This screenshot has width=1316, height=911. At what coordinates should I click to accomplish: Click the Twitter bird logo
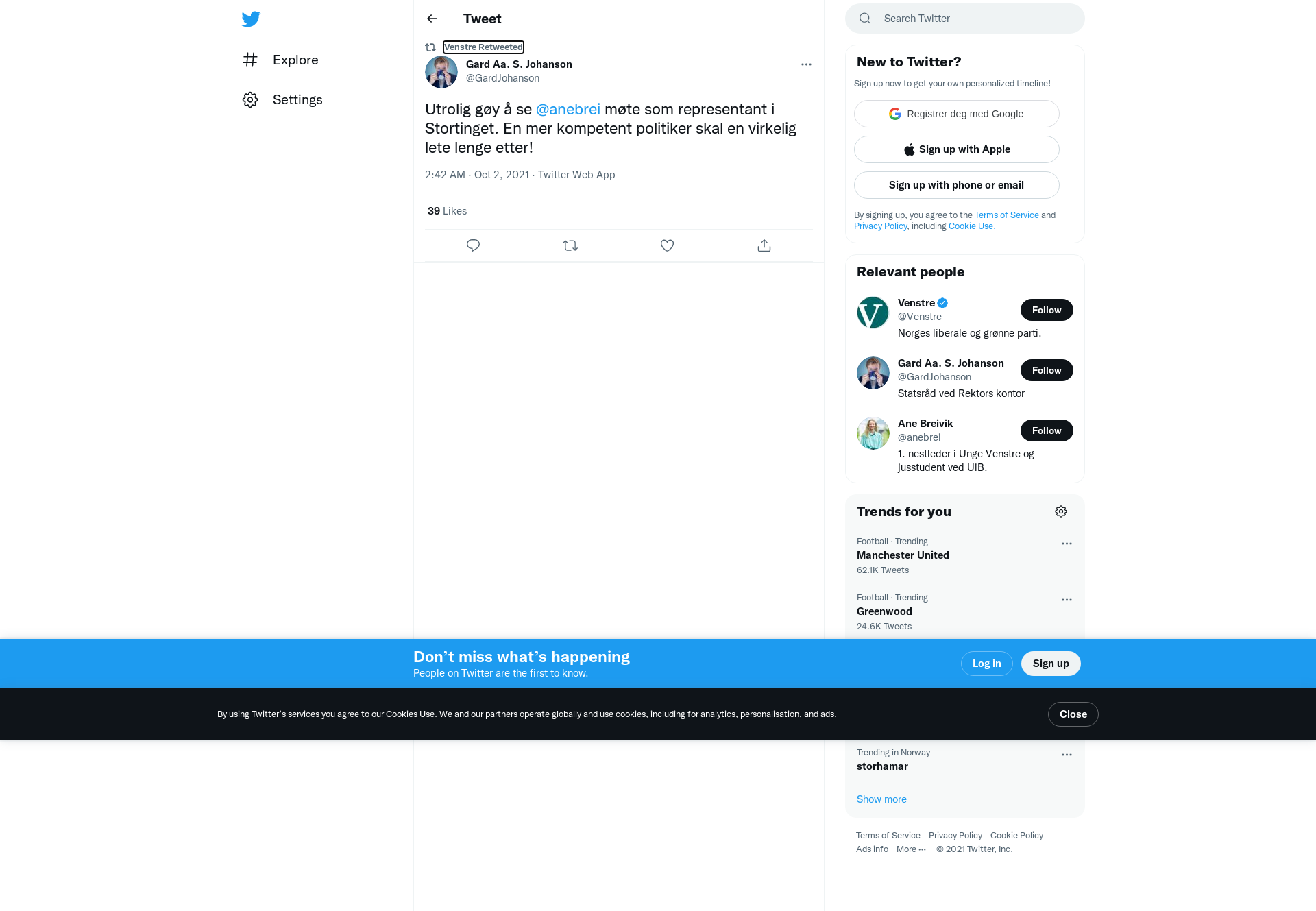coord(251,19)
